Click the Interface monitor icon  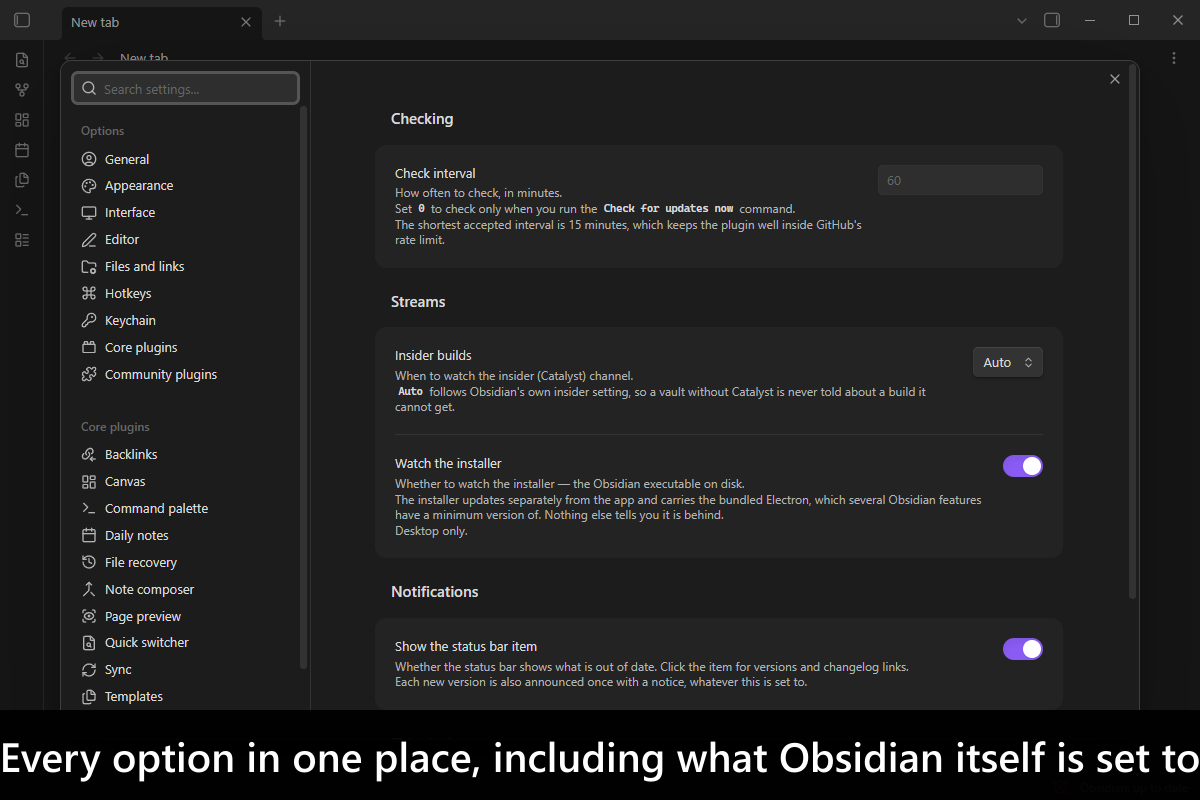click(x=88, y=213)
